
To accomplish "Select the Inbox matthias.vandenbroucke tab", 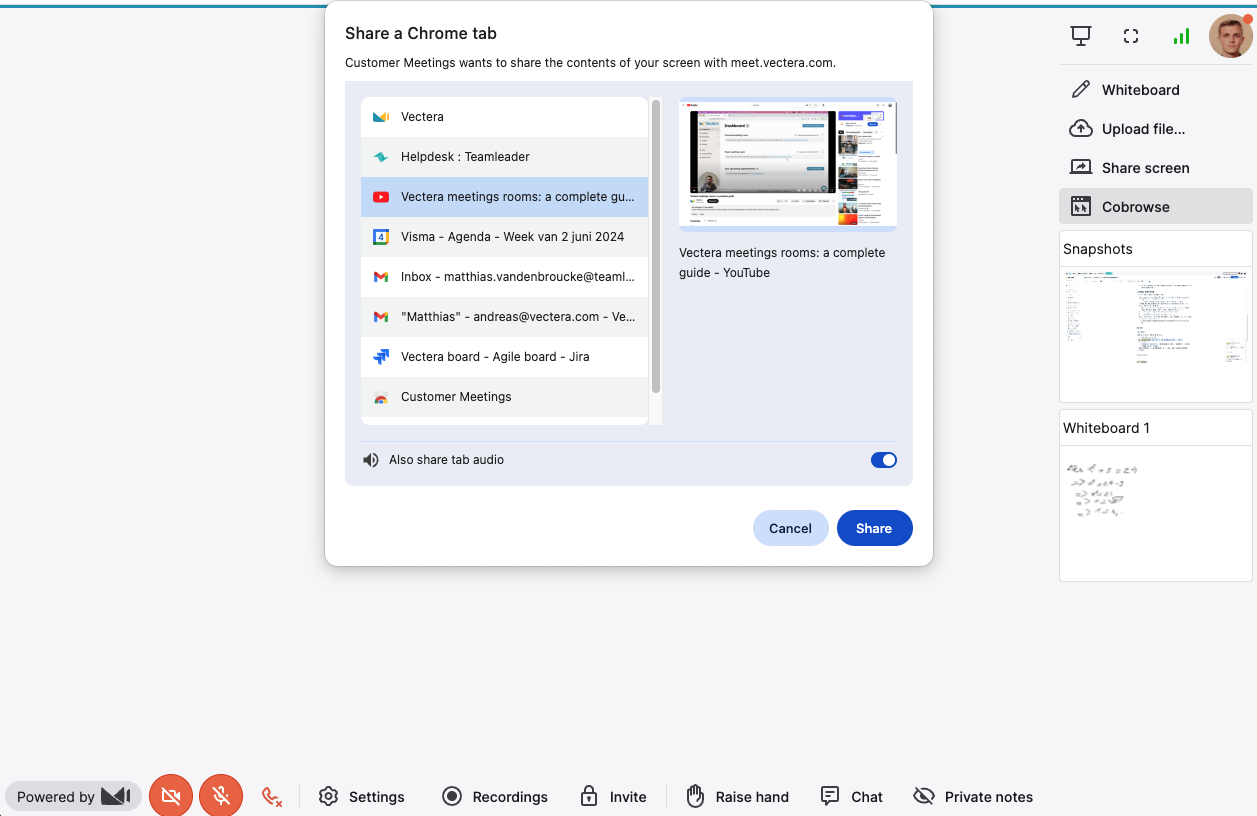I will (505, 277).
